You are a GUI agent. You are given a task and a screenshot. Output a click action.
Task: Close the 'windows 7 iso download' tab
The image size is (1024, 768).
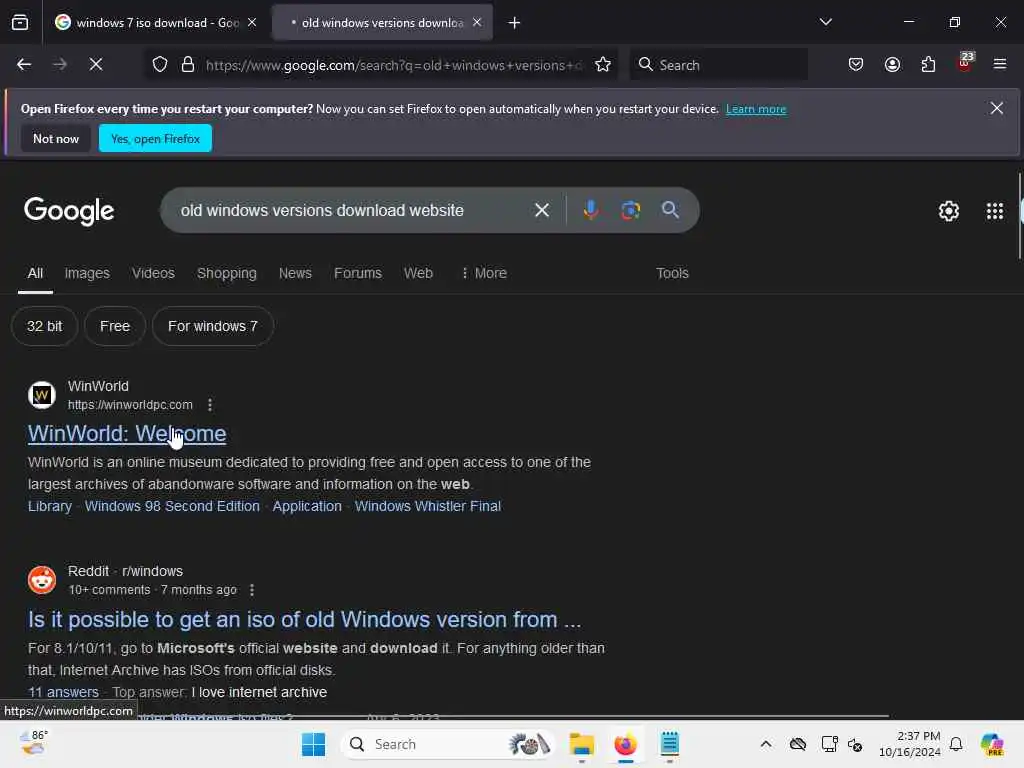[x=252, y=22]
